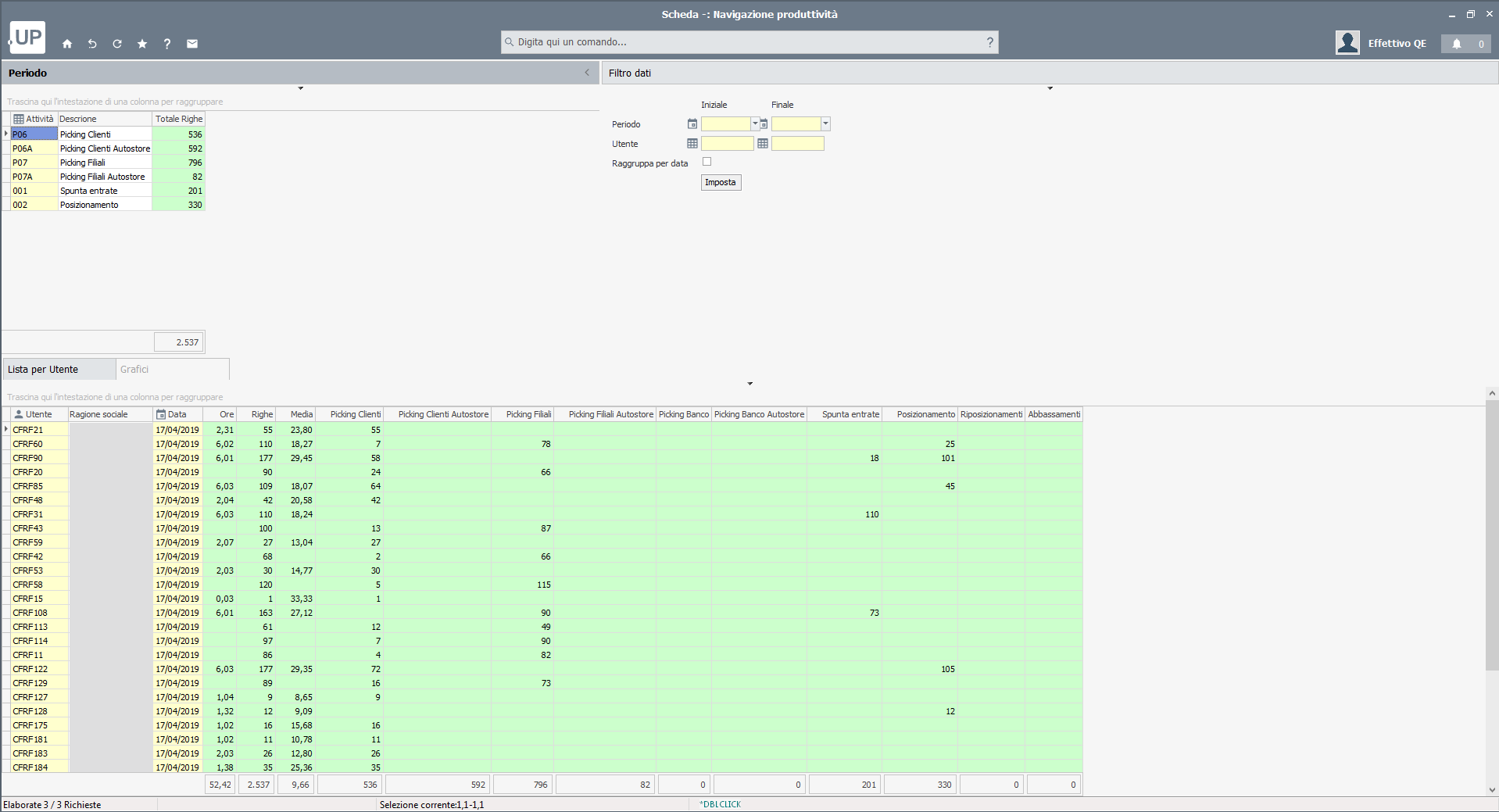Open favorites with the star icon
The width and height of the screenshot is (1499, 812).
pyautogui.click(x=142, y=44)
